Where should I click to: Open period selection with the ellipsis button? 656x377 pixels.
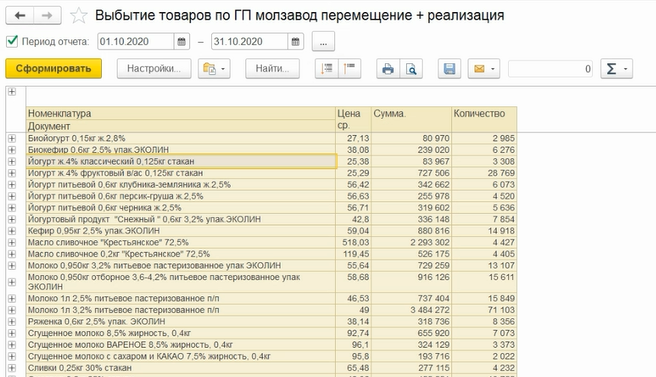[x=323, y=41]
